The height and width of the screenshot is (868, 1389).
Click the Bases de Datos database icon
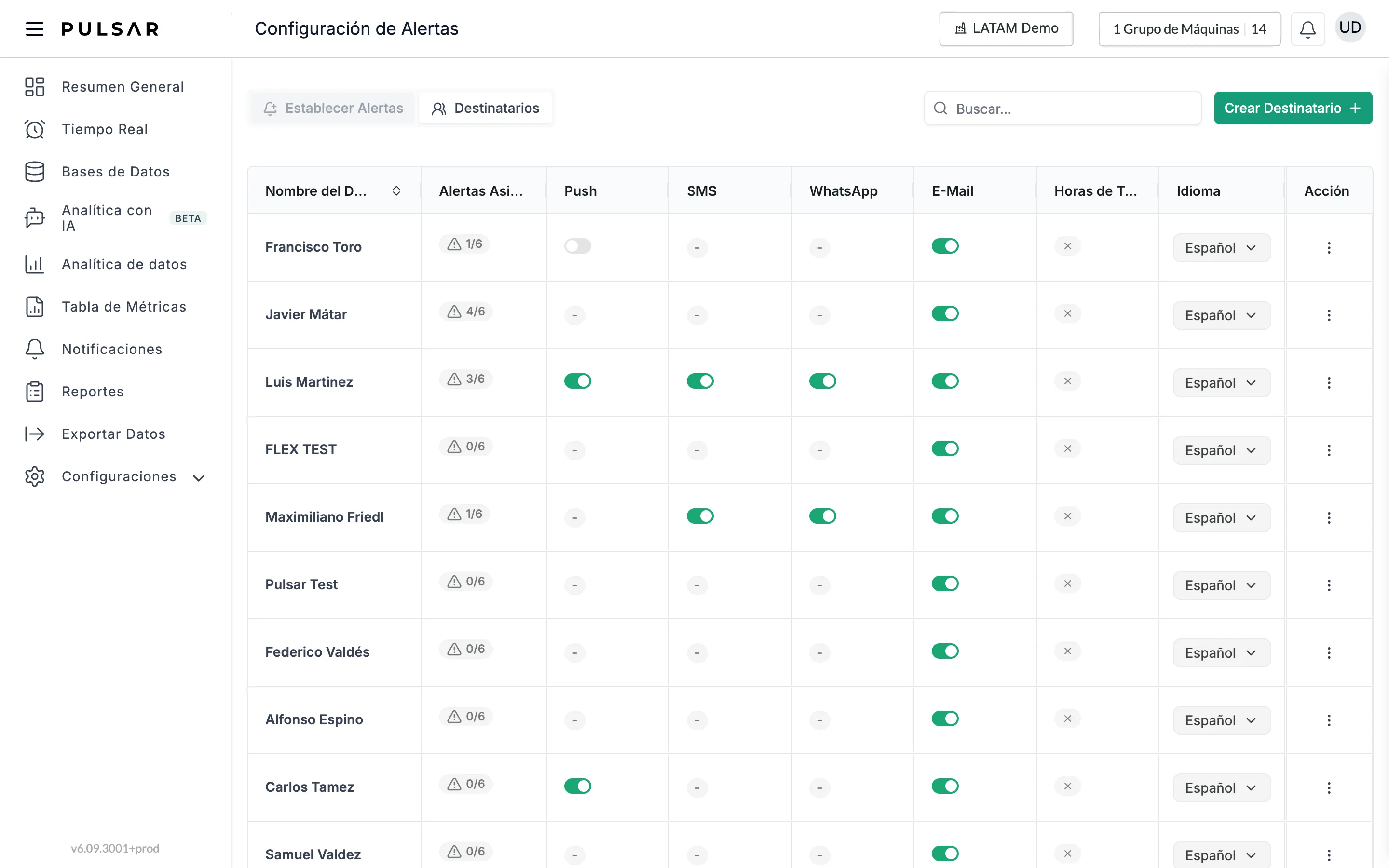tap(34, 172)
